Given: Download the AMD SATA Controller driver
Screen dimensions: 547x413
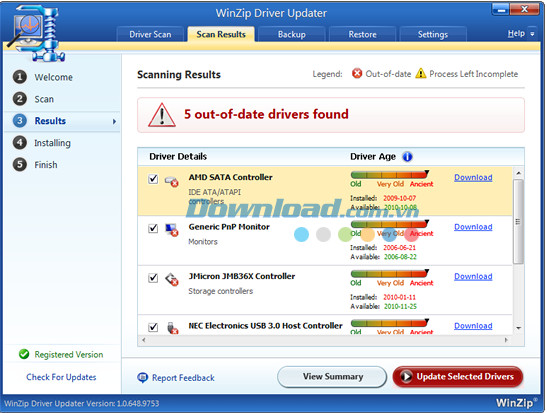Looking at the screenshot, I should pyautogui.click(x=473, y=177).
